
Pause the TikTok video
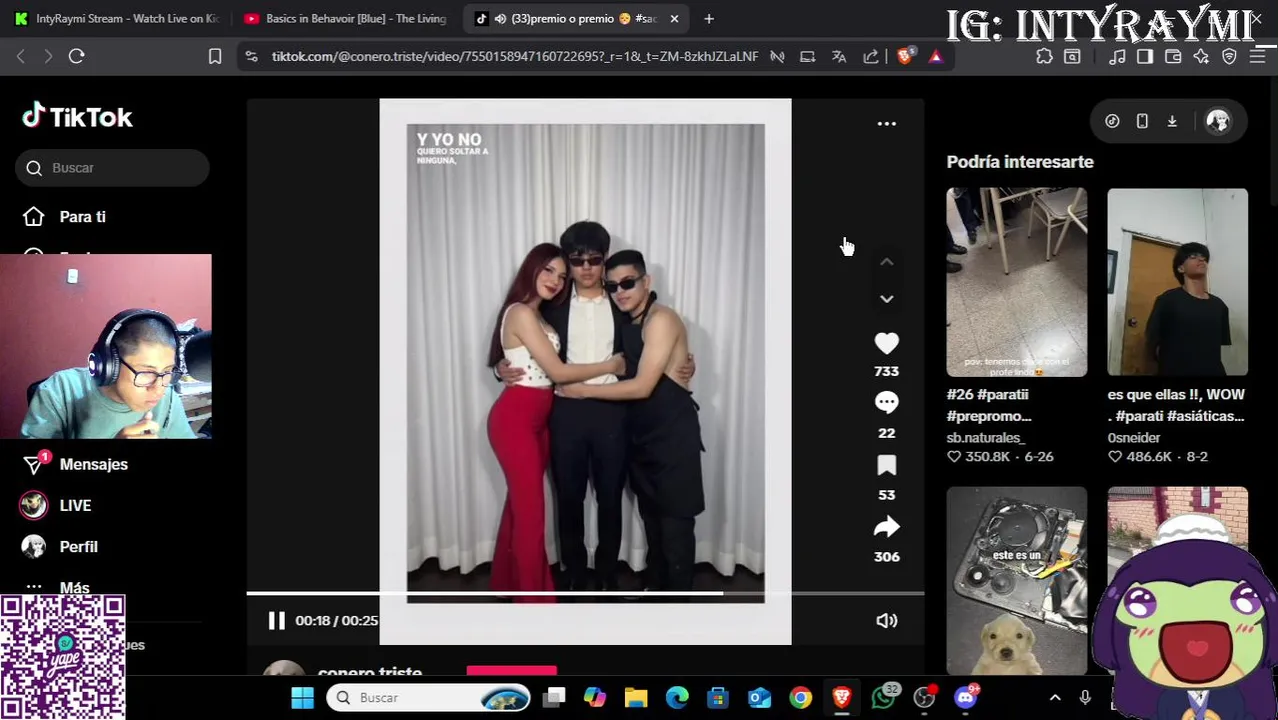click(276, 621)
